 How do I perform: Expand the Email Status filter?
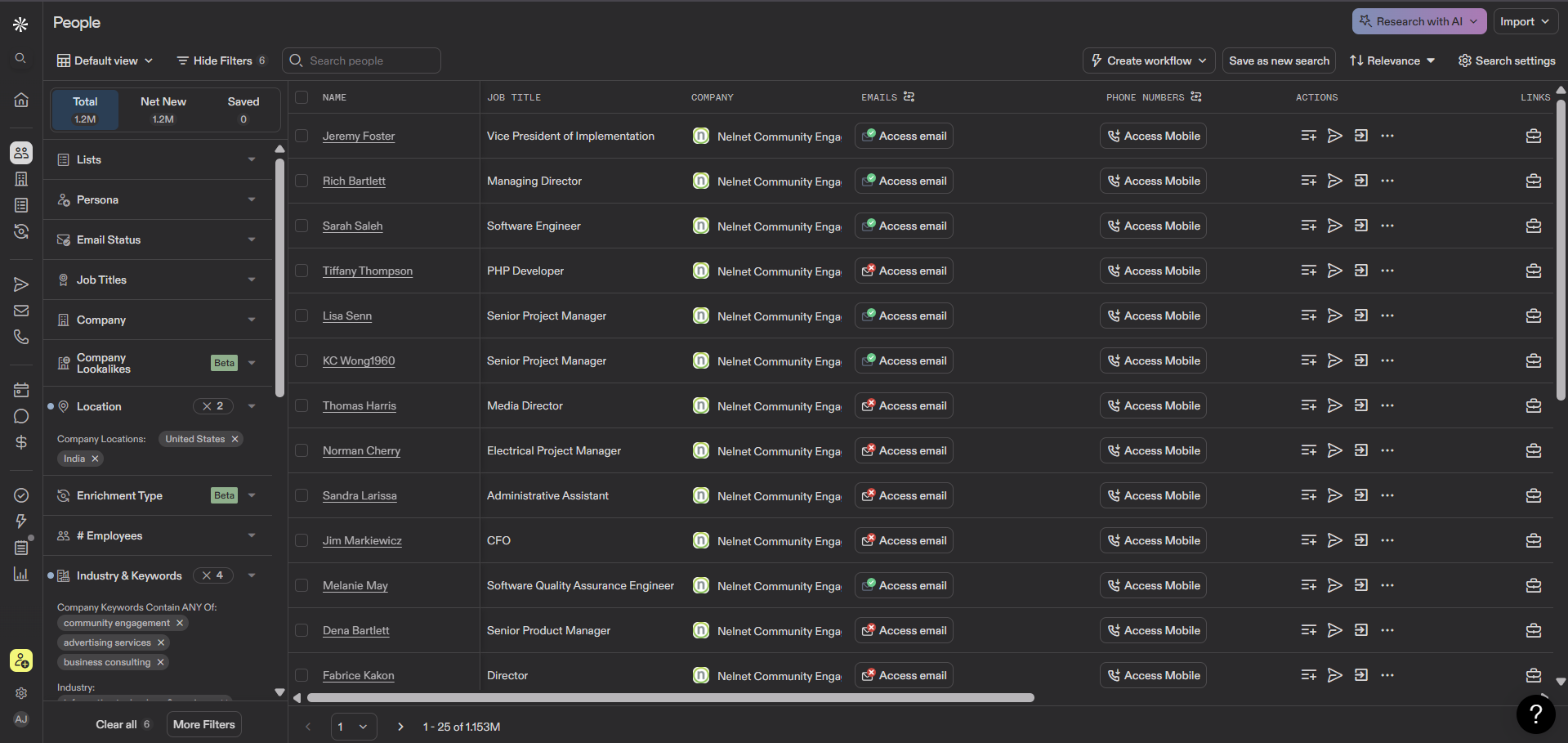pyautogui.click(x=157, y=239)
